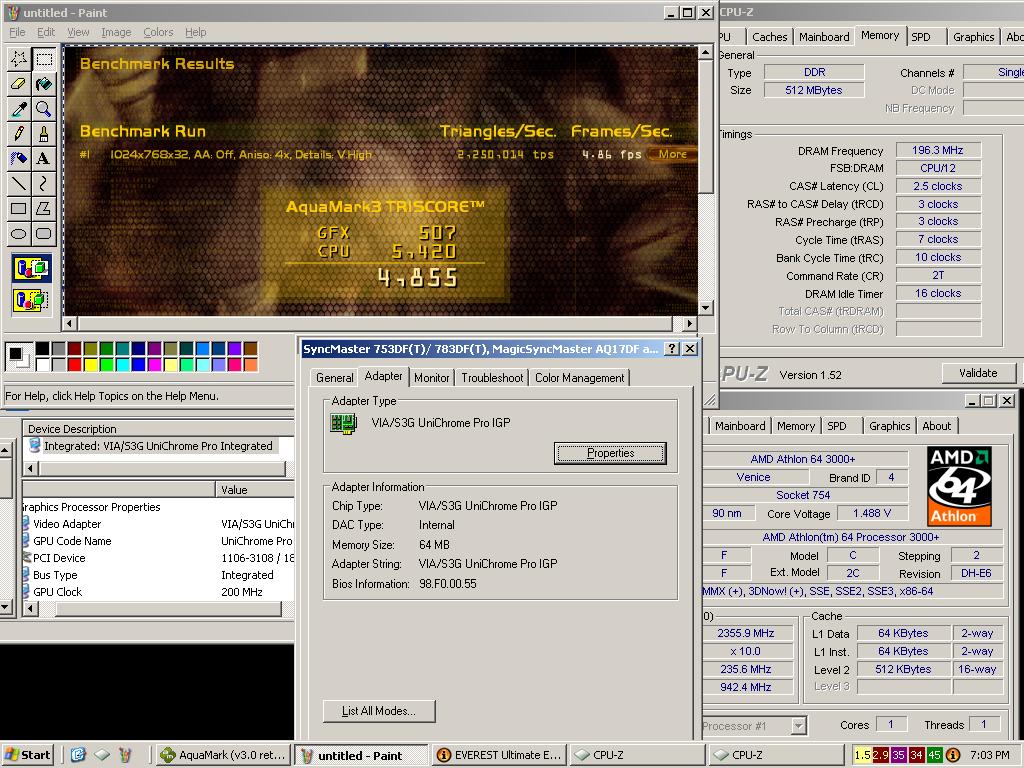
Task: Click the Validate button in CPU-Z
Action: 978,373
